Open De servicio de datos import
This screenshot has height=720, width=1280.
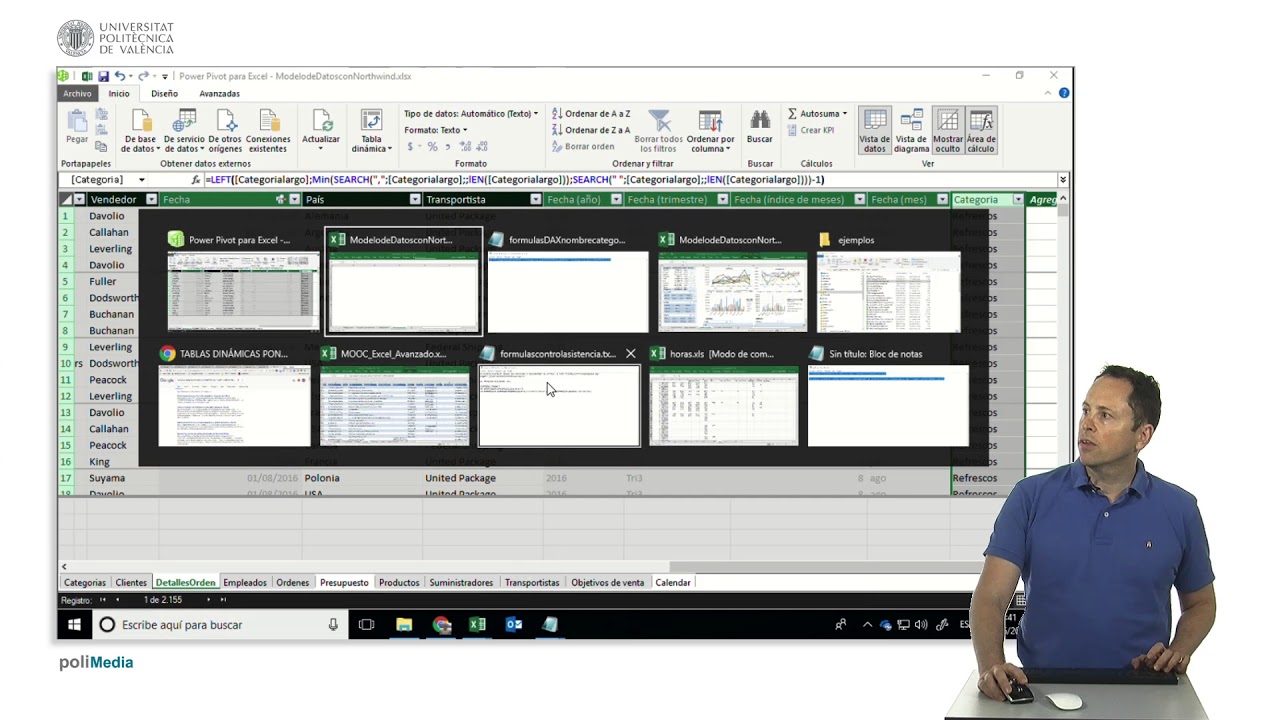(183, 131)
